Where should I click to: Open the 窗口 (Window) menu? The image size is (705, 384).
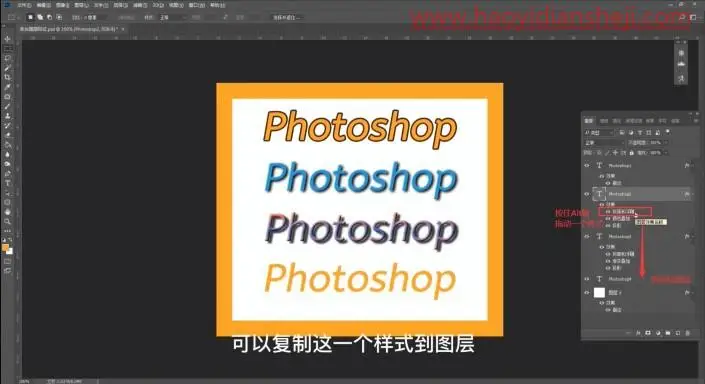197,5
